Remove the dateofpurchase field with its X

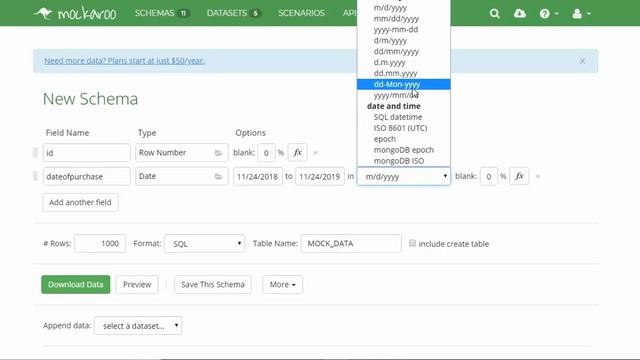tap(538, 177)
